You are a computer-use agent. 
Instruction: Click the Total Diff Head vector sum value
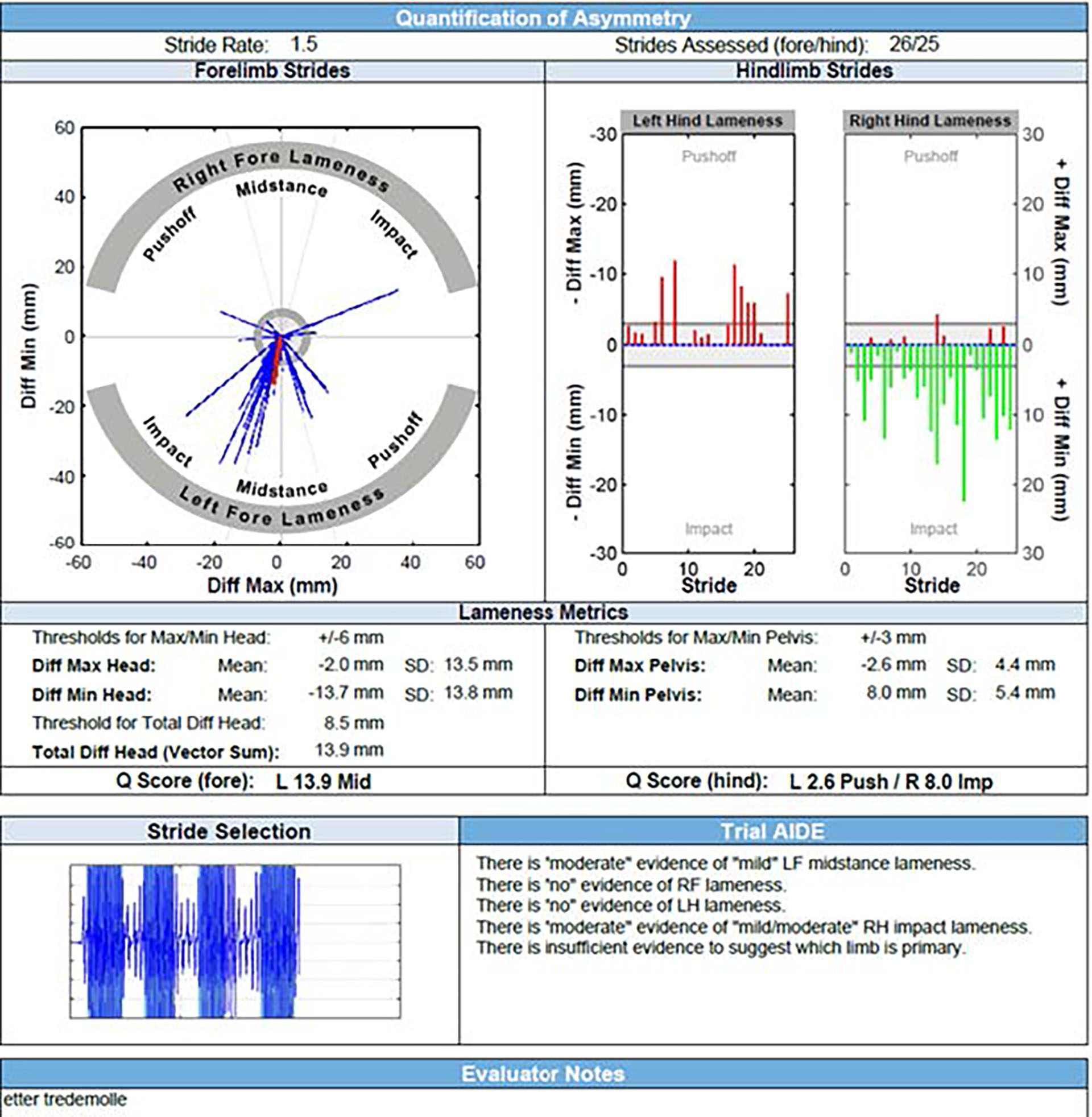coord(349,750)
